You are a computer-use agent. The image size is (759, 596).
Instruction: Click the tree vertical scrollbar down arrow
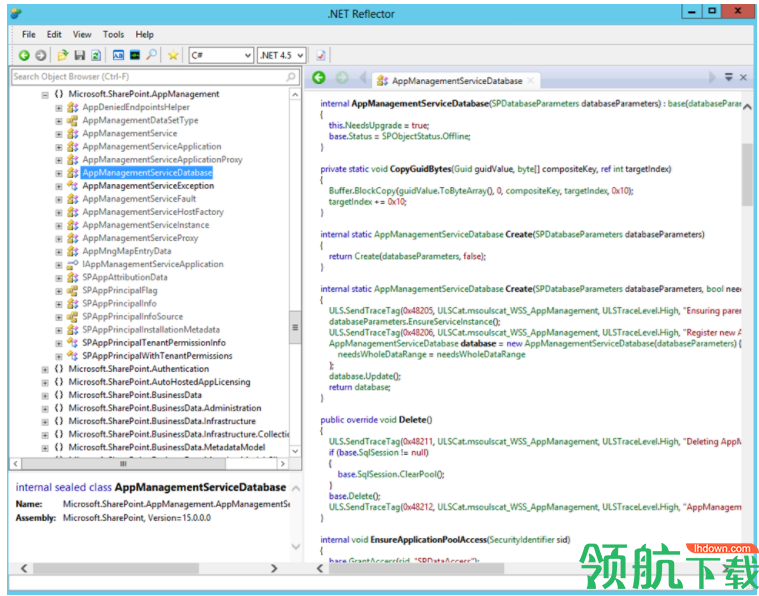click(x=295, y=451)
